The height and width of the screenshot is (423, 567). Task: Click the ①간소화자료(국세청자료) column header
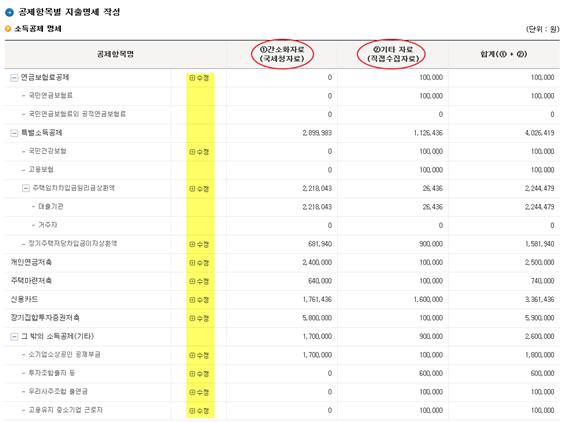click(282, 54)
